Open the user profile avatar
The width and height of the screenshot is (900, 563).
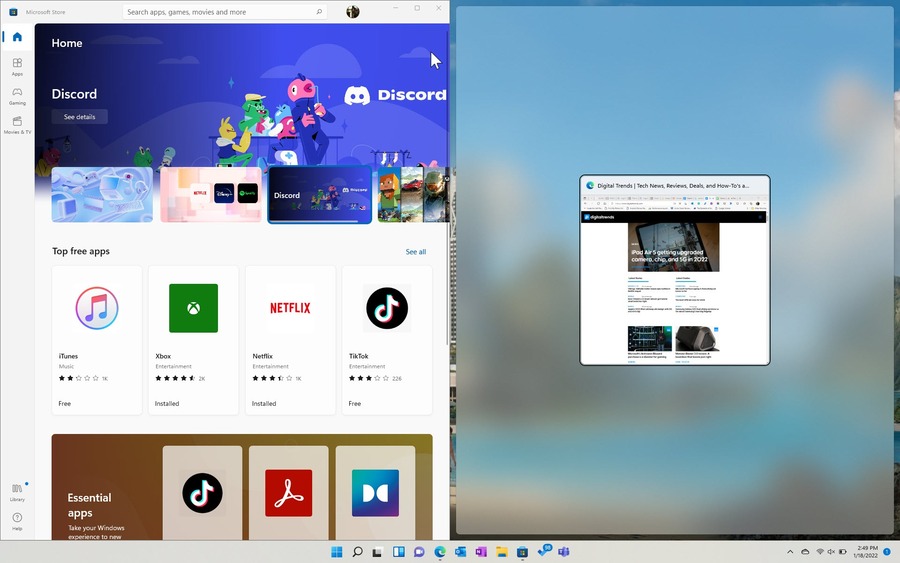point(352,11)
